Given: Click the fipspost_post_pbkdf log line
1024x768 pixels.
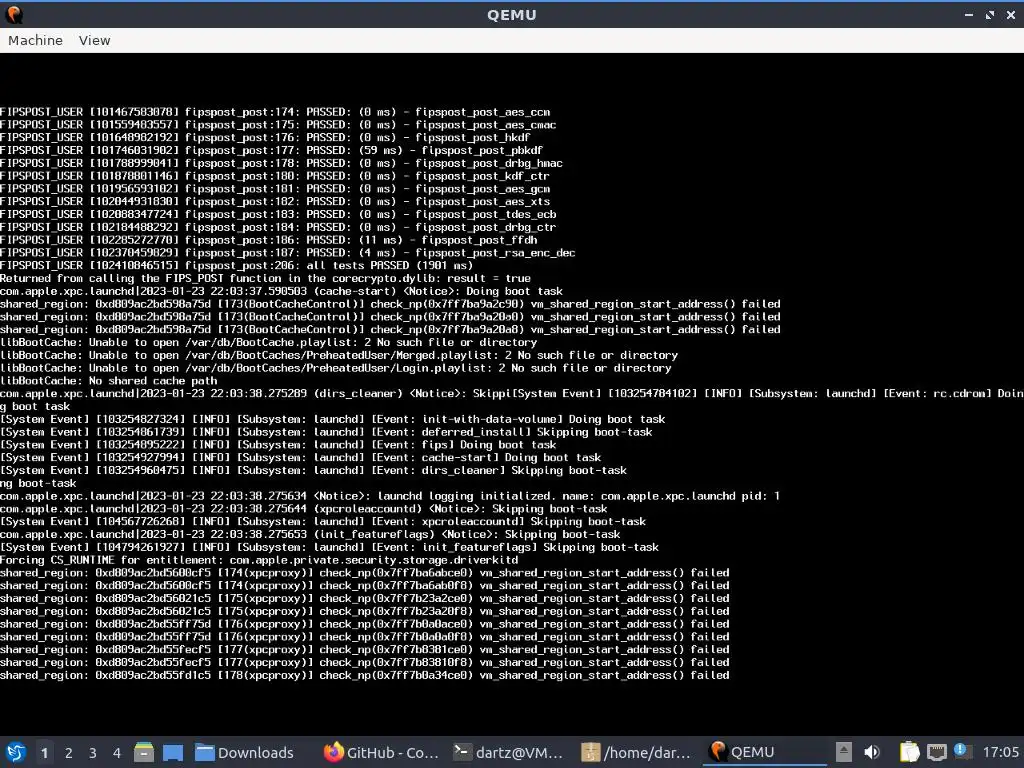Looking at the screenshot, I should pos(272,150).
